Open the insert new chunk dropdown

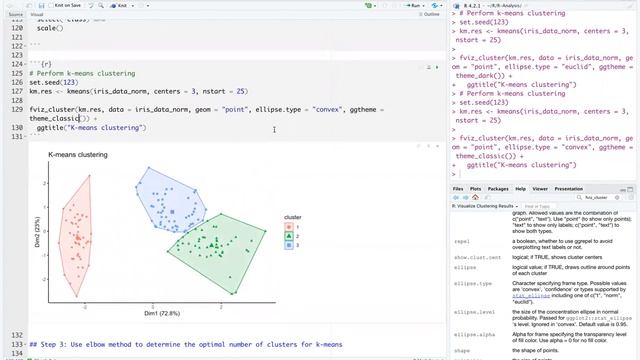[371, 6]
